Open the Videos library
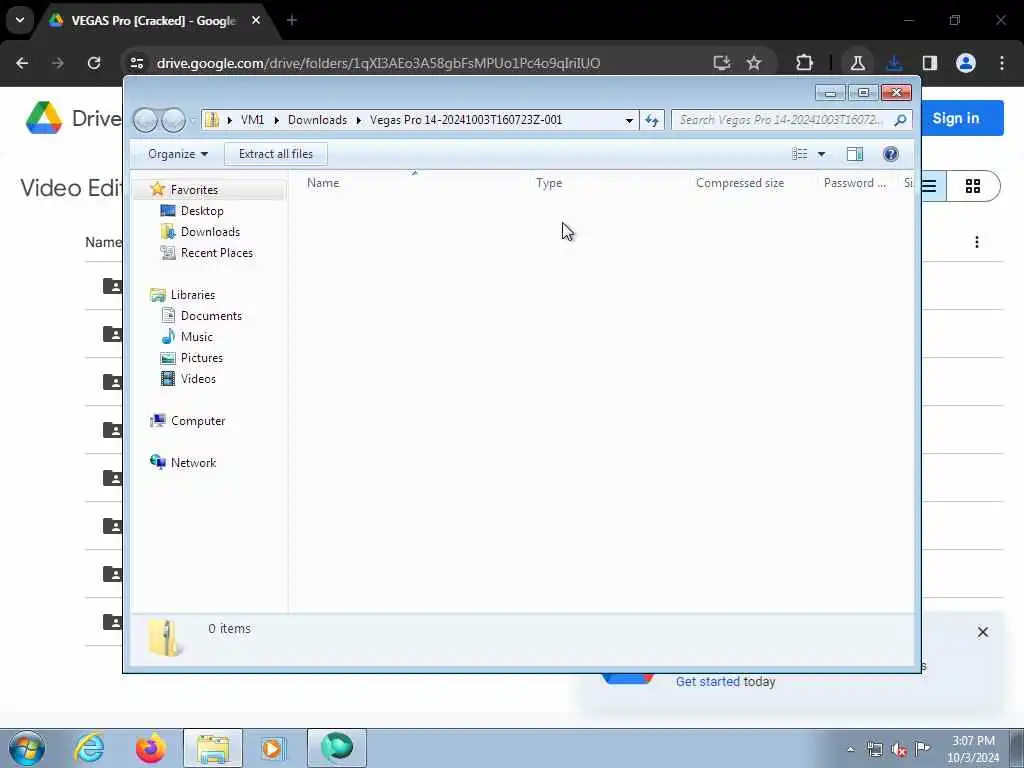The image size is (1024, 768). pos(198,379)
